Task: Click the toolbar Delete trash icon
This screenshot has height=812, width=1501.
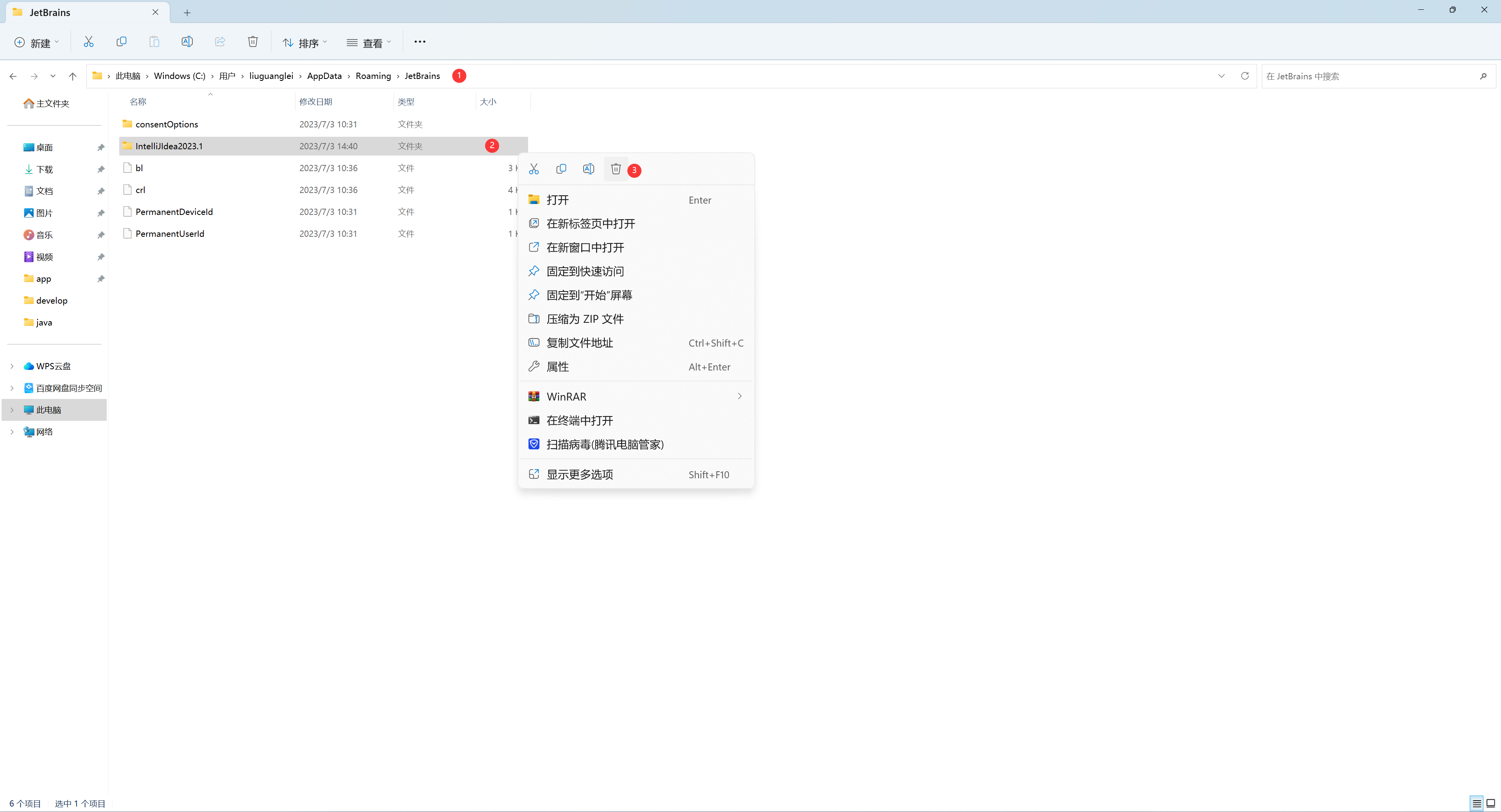Action: [x=253, y=42]
